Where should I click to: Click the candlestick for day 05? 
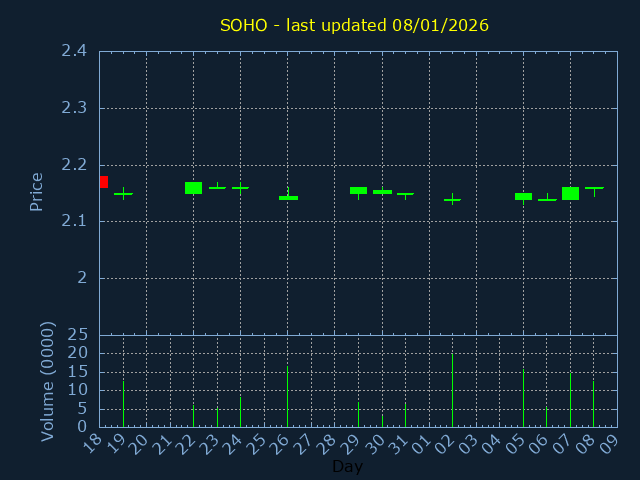pos(523,196)
